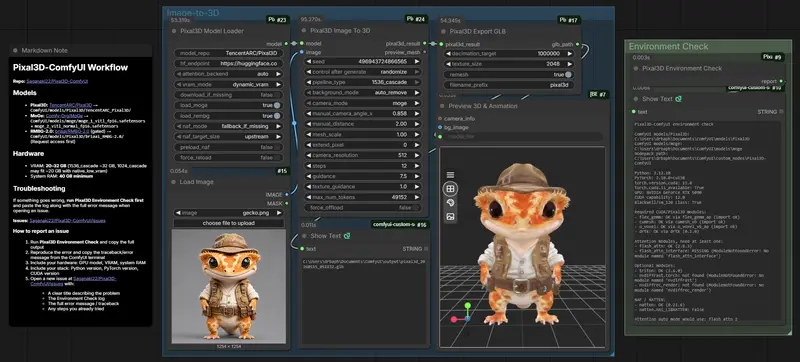The width and height of the screenshot is (800, 362).
Task: Collapse Pixal3D Environment Check node dot
Action: (635, 68)
